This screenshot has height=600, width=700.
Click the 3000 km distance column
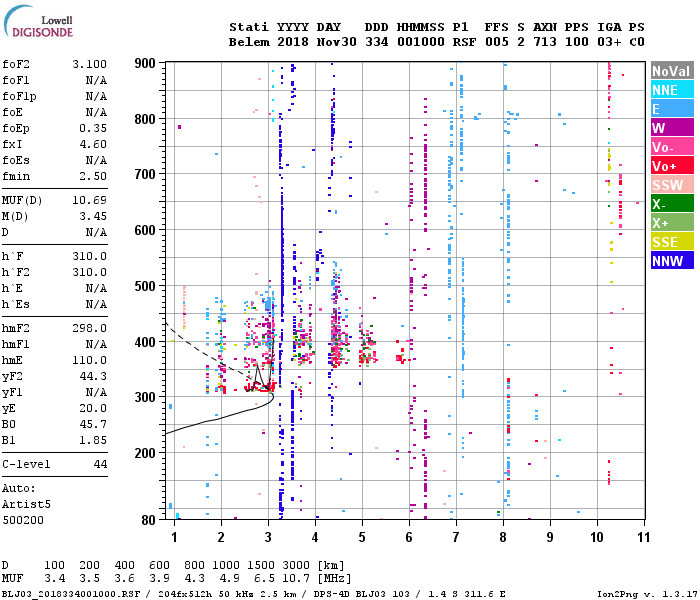pyautogui.click(x=297, y=566)
